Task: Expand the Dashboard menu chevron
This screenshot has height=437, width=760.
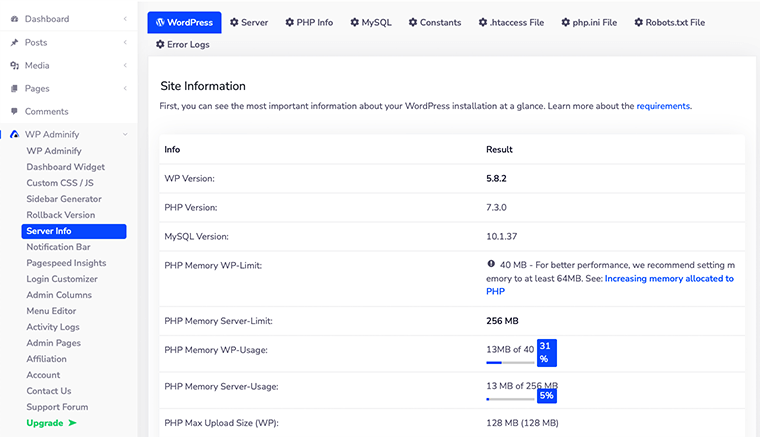Action: pos(125,19)
